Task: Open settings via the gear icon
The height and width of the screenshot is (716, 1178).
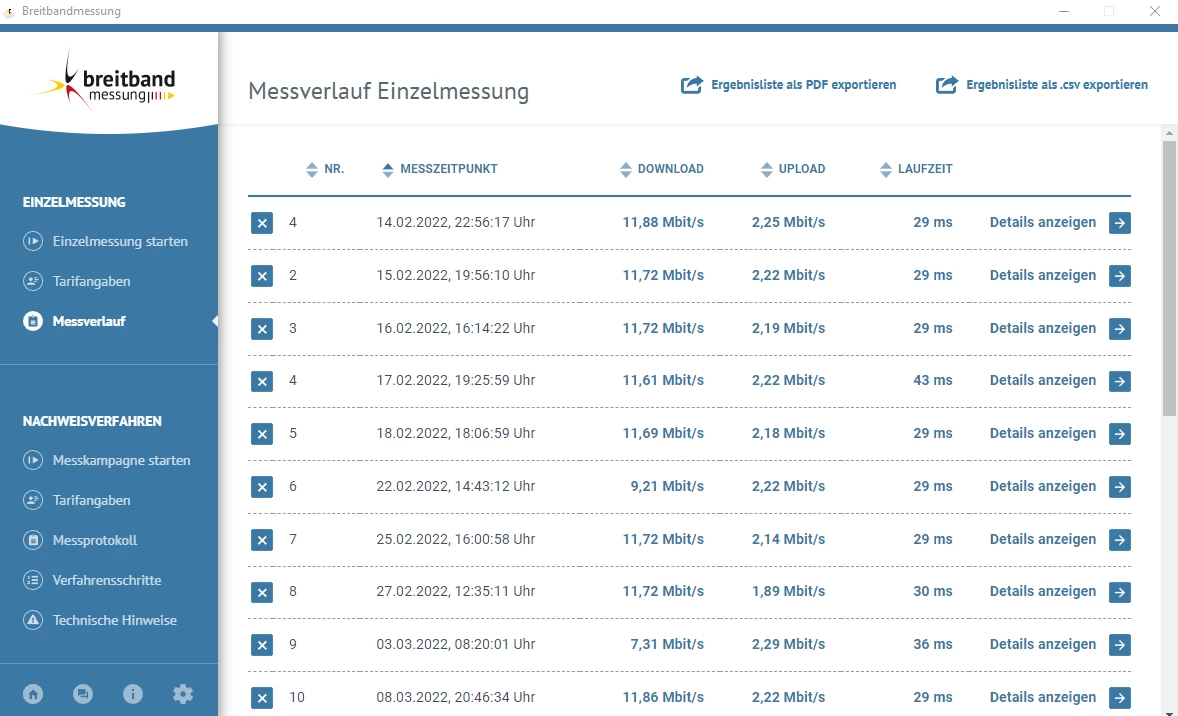Action: click(x=183, y=694)
